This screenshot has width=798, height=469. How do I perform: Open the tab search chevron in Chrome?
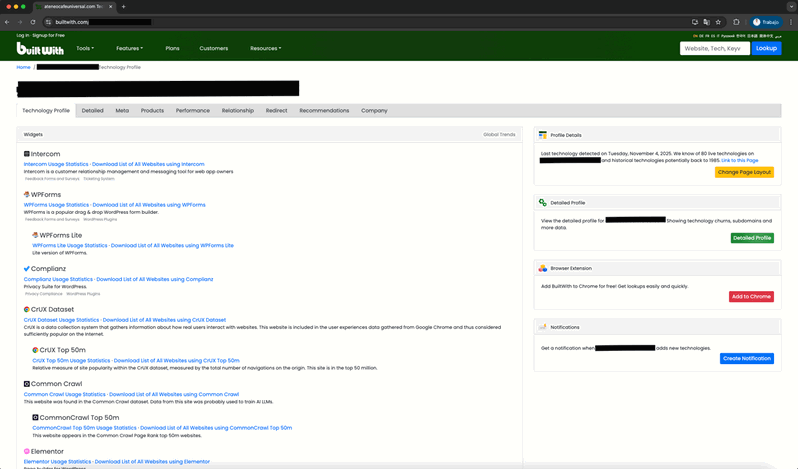[x=791, y=7]
